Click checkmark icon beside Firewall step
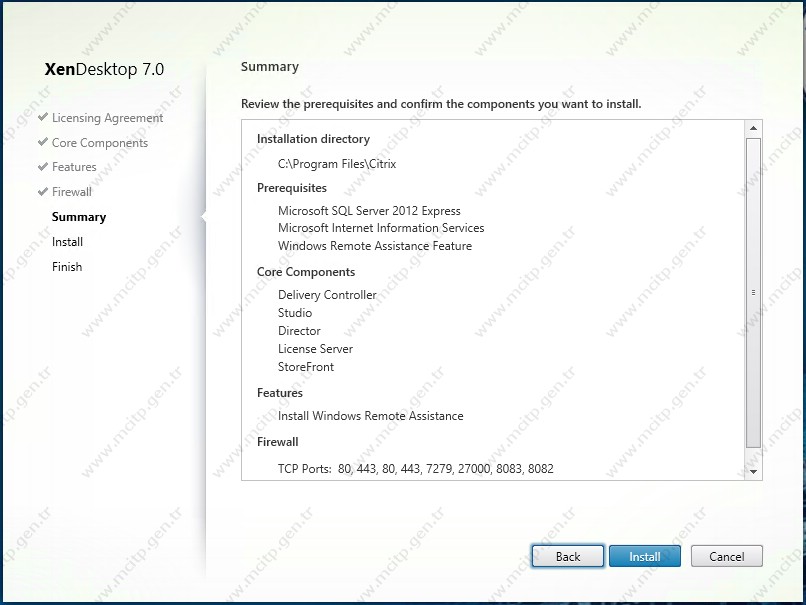The image size is (806, 605). pyautogui.click(x=43, y=191)
